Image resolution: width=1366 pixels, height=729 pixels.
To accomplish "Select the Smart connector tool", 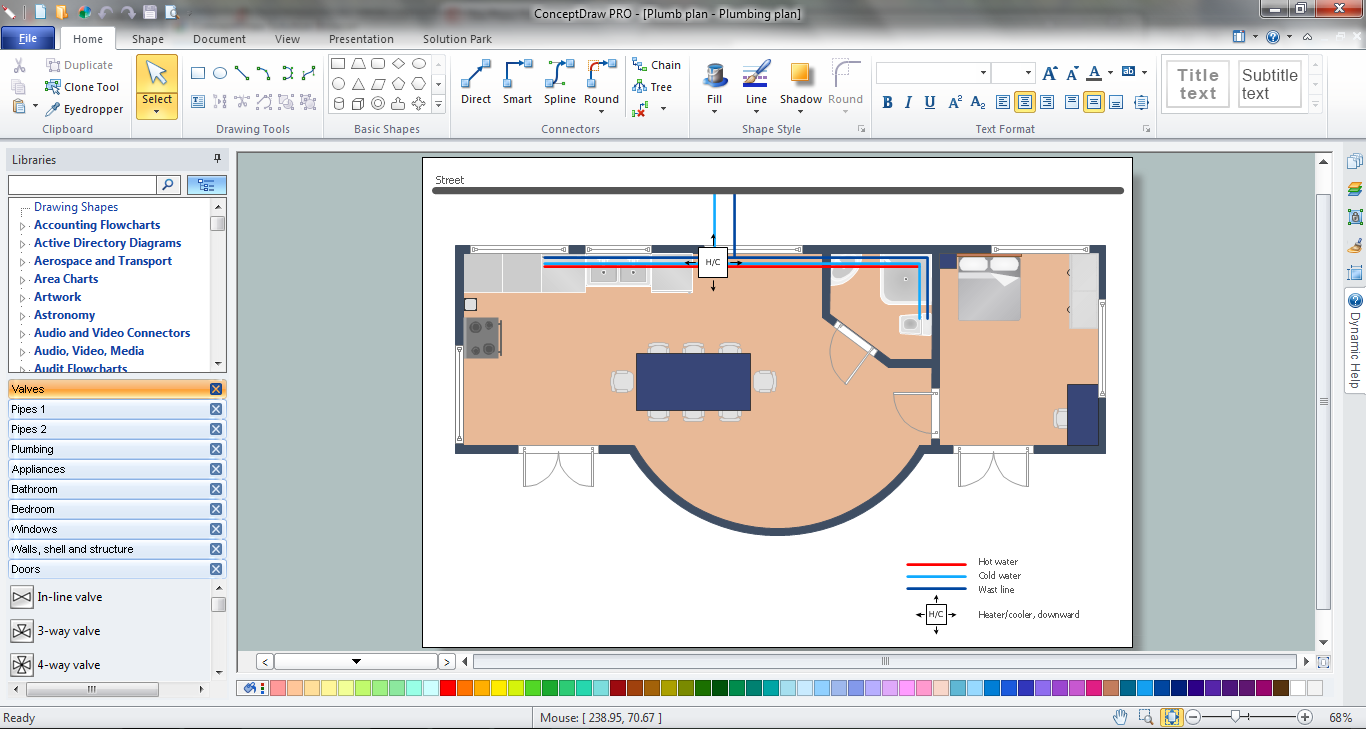I will point(517,81).
